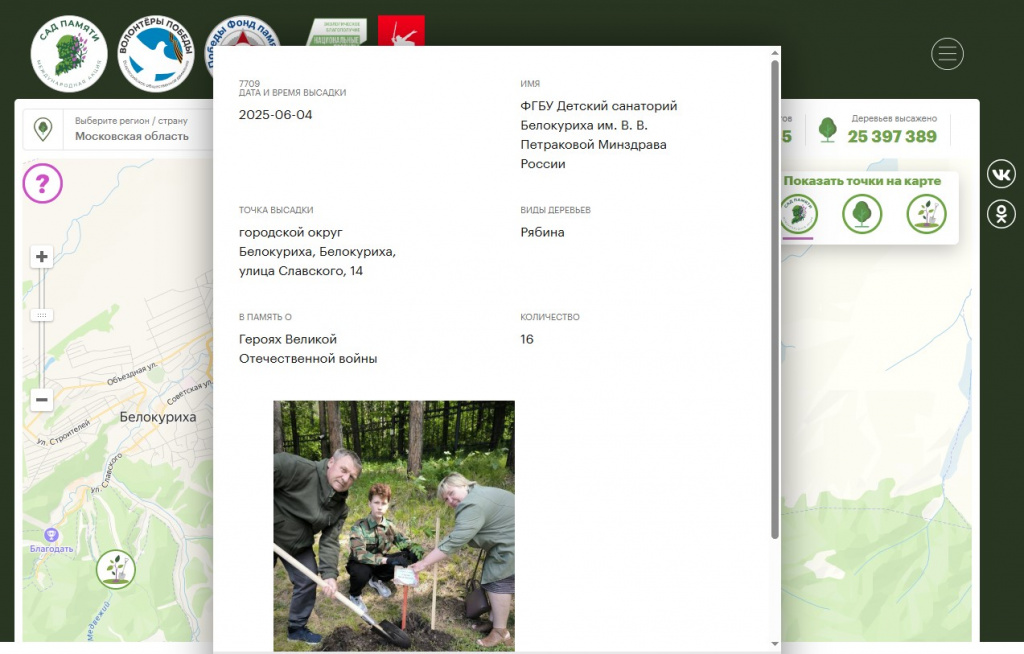
Task: Open the Odnoklassniki social link
Action: click(x=1001, y=214)
